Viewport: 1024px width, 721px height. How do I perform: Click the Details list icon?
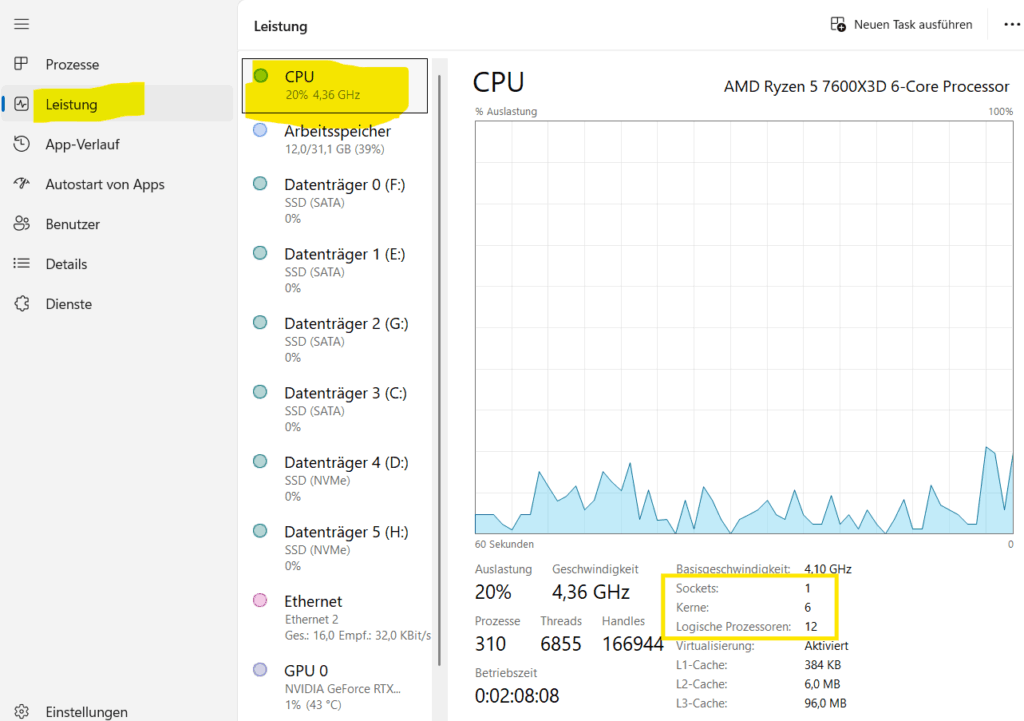(x=21, y=264)
